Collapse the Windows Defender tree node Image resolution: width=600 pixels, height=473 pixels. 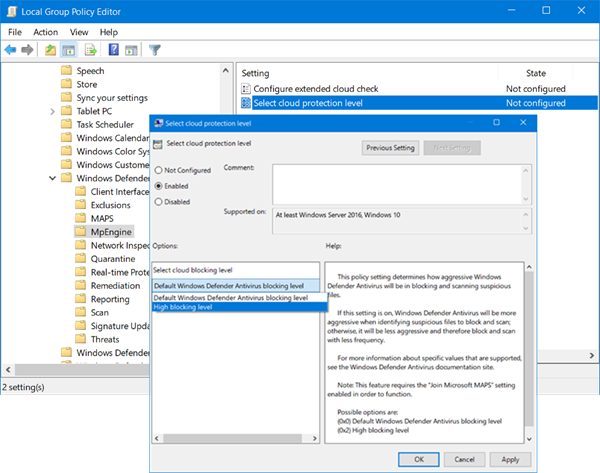click(53, 178)
